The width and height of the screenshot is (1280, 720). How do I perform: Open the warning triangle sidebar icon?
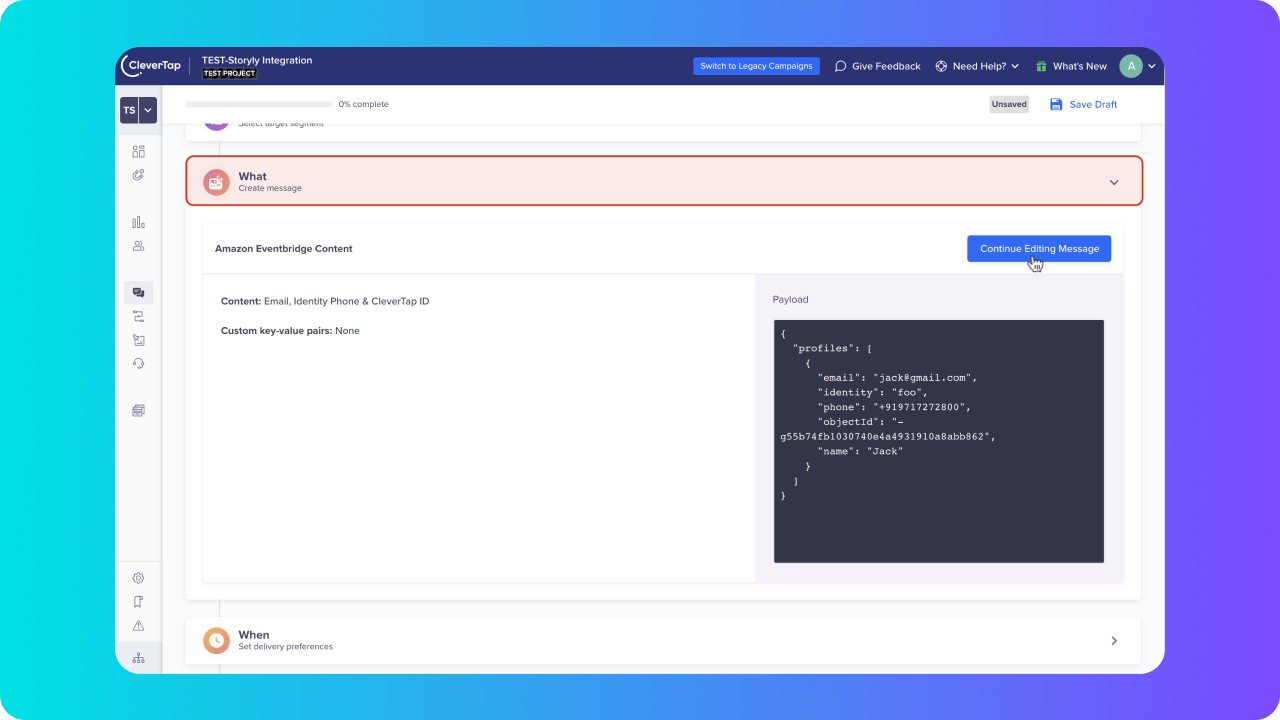[x=138, y=626]
